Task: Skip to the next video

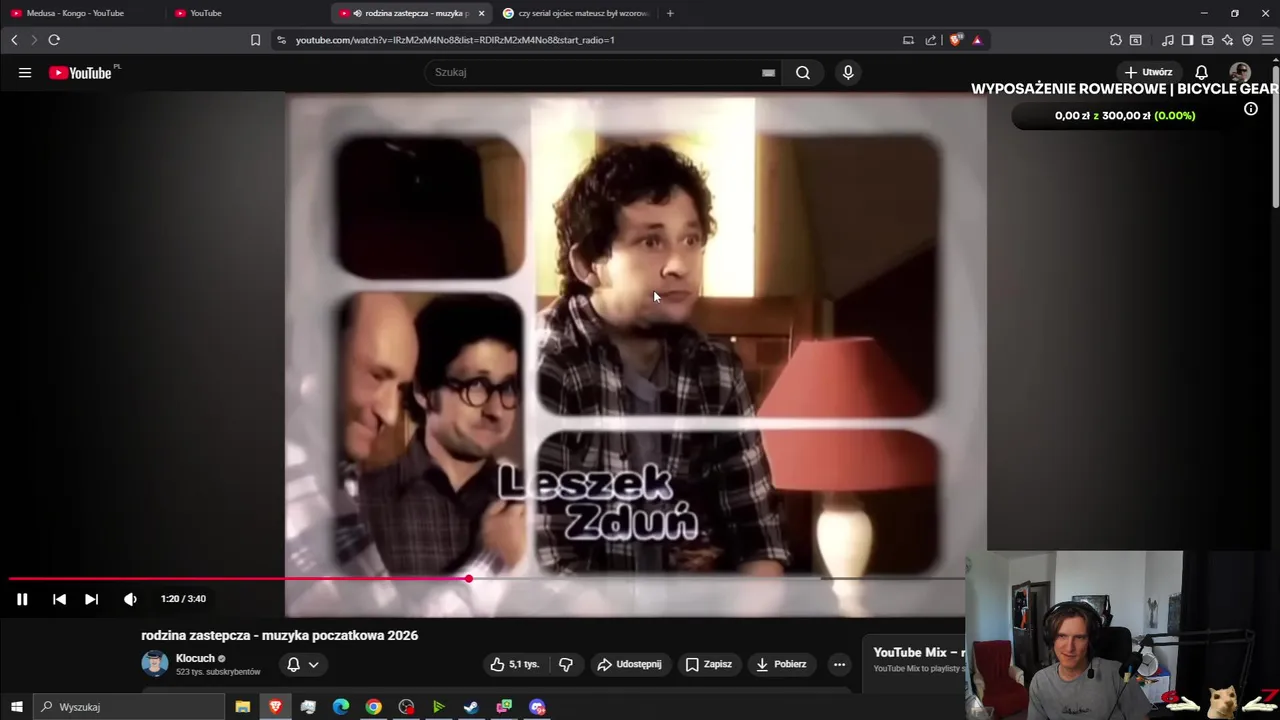Action: click(x=91, y=599)
